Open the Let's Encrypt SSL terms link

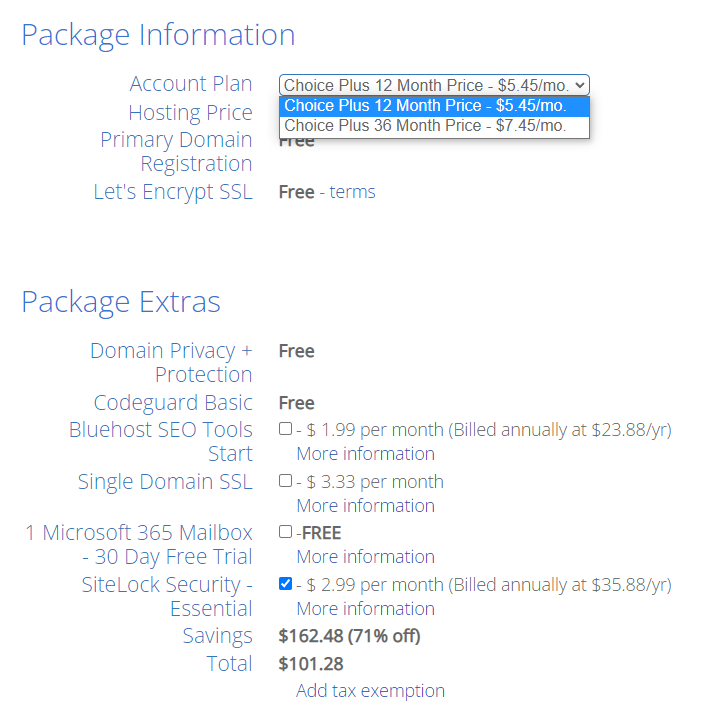click(352, 192)
